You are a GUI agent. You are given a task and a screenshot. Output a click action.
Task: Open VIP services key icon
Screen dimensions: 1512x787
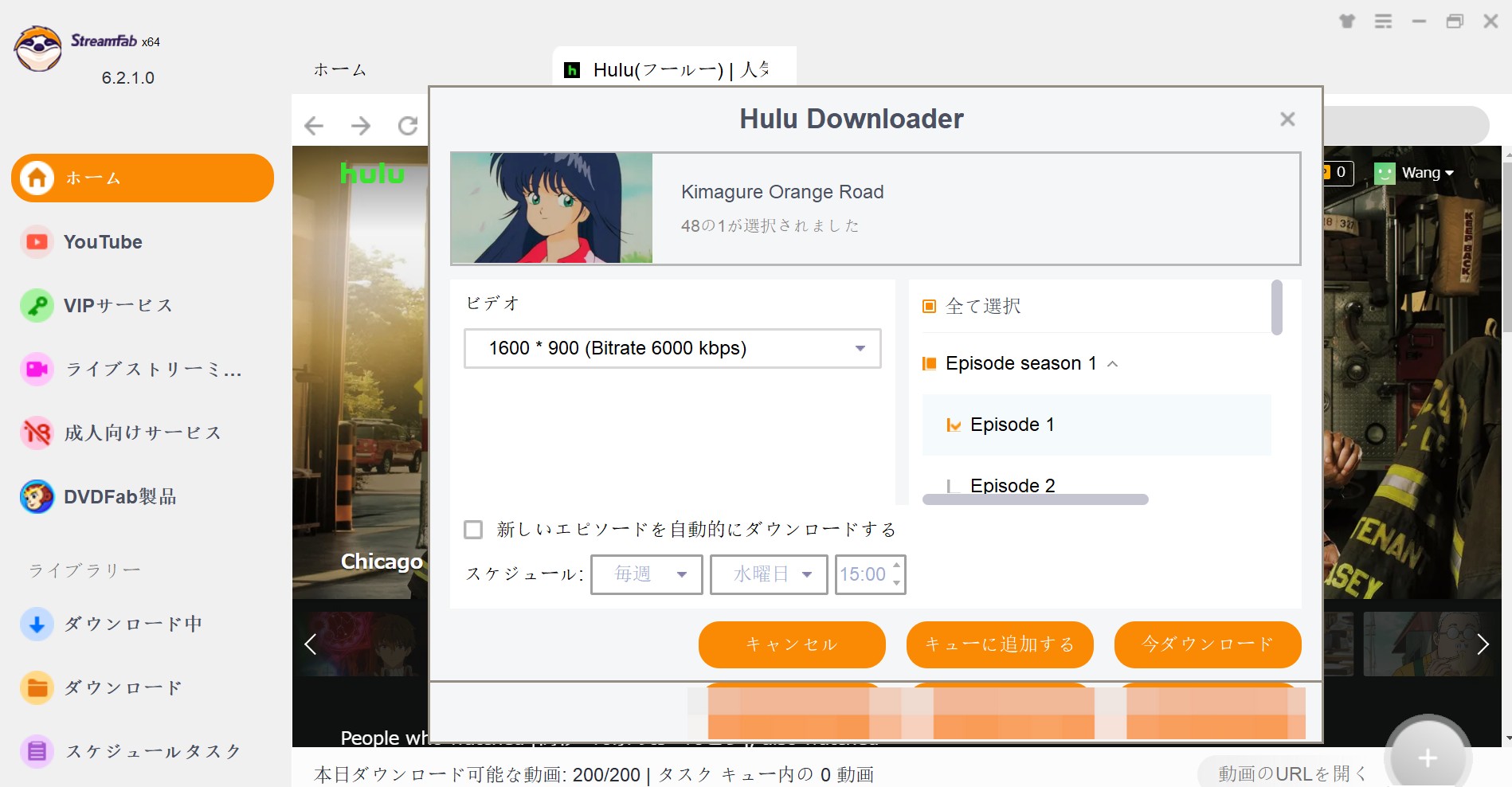click(x=37, y=305)
